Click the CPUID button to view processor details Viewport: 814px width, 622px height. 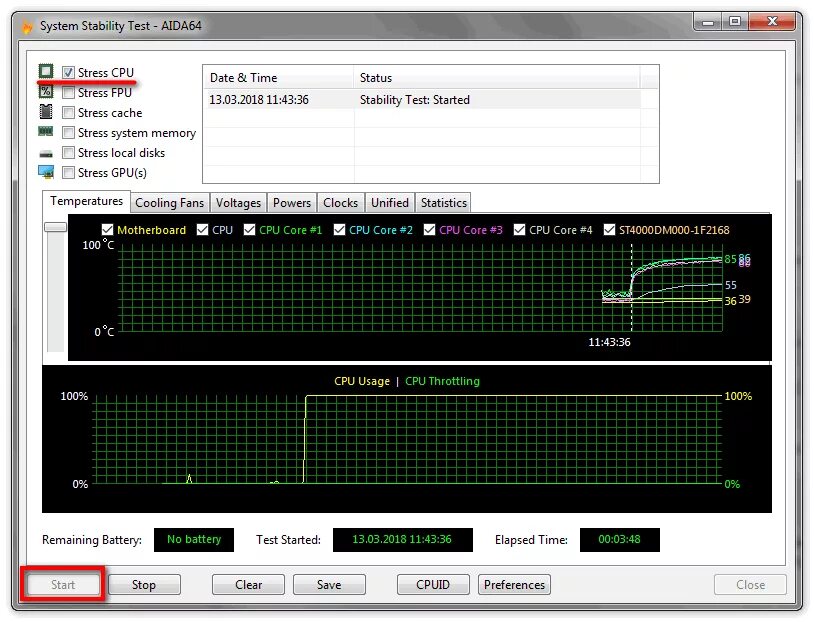click(x=433, y=584)
